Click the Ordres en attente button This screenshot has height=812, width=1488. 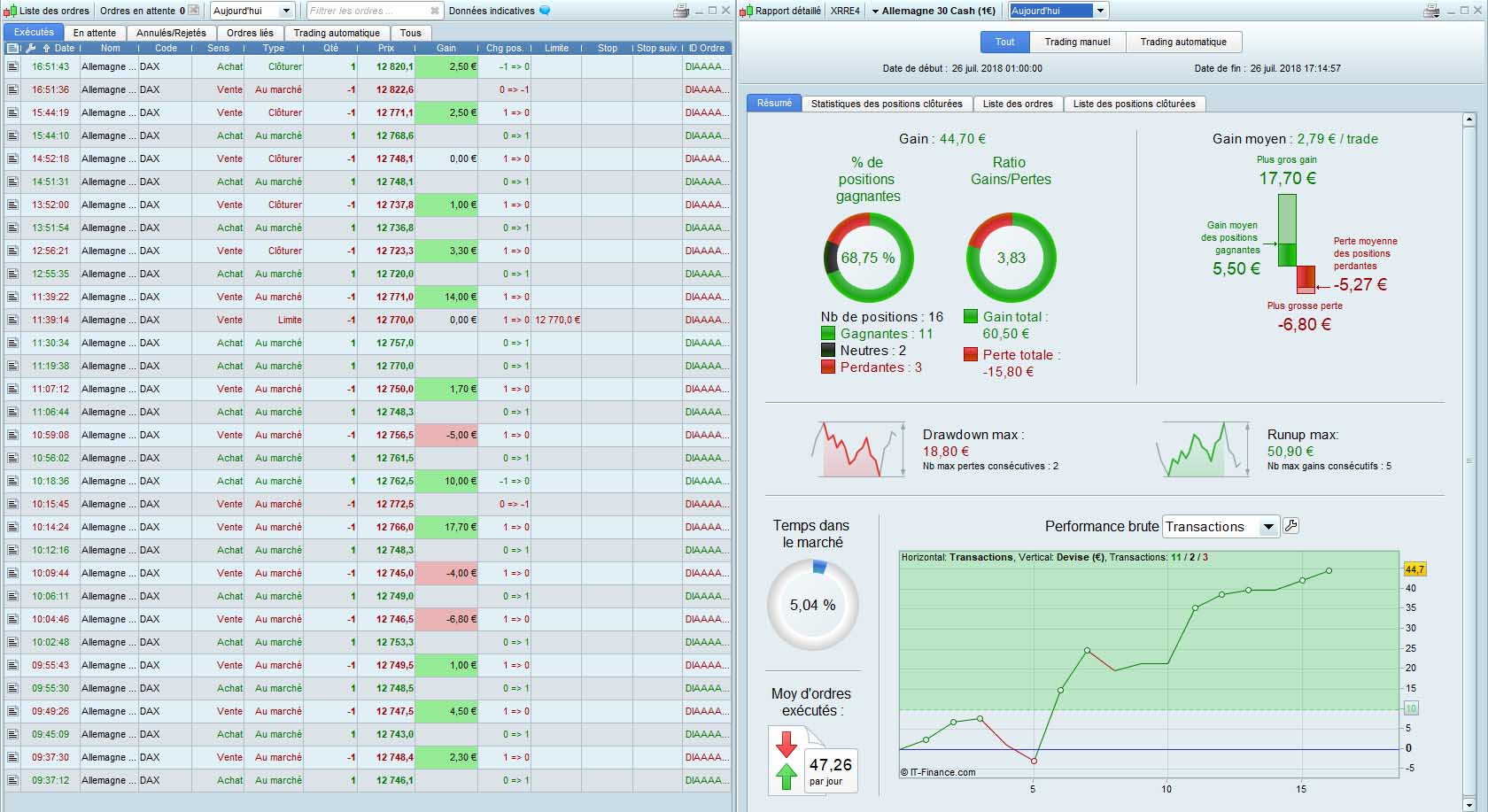click(x=148, y=11)
